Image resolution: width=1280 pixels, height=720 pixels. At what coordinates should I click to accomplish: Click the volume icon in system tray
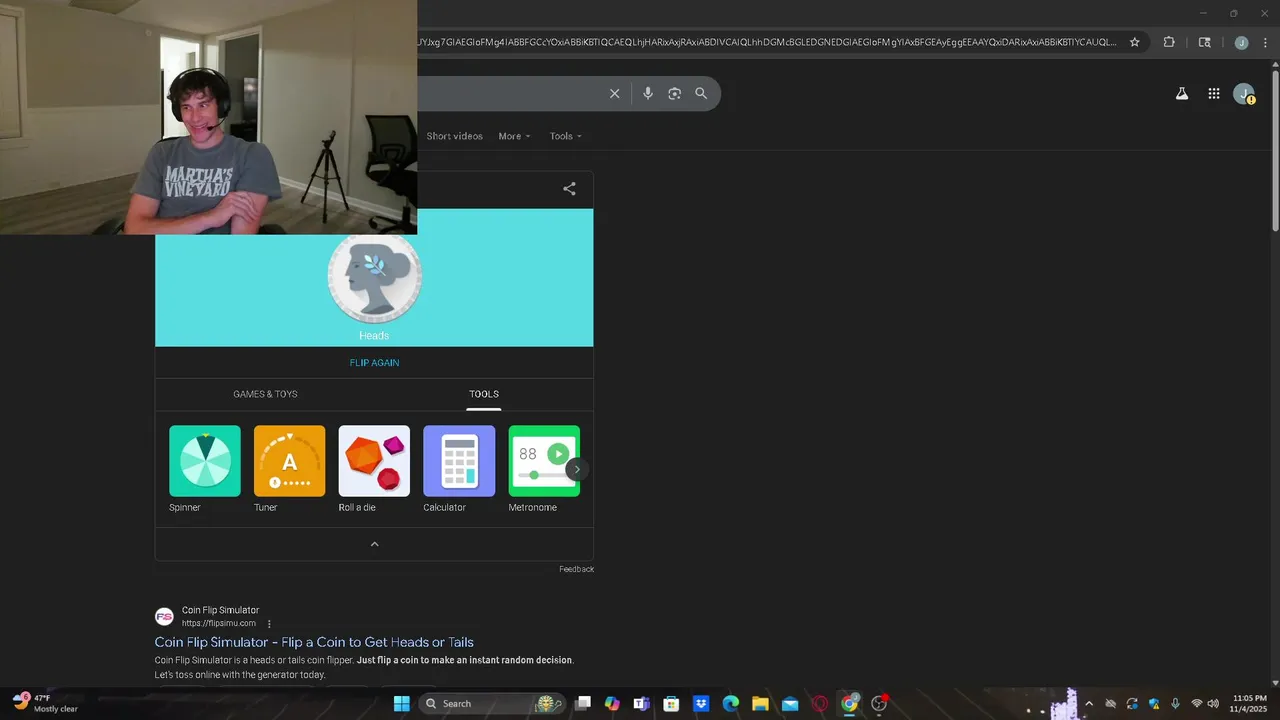point(1213,703)
